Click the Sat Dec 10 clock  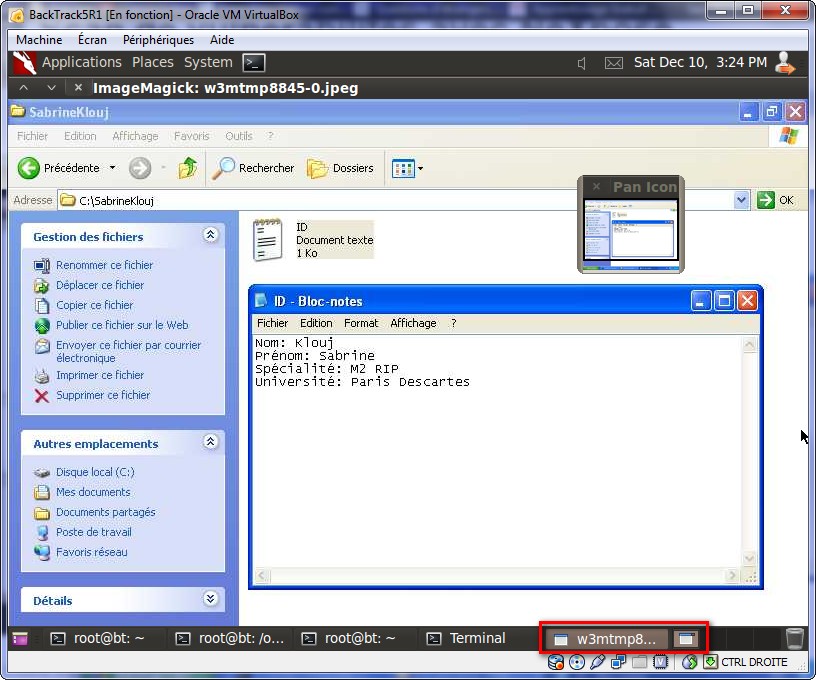pos(700,62)
